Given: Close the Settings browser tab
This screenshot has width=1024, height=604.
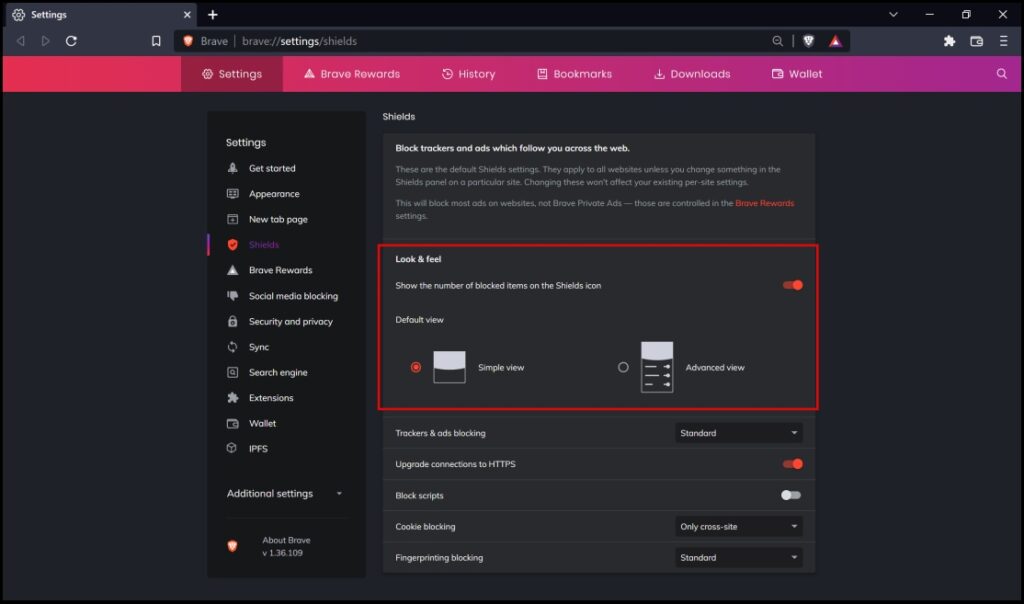Looking at the screenshot, I should point(187,14).
